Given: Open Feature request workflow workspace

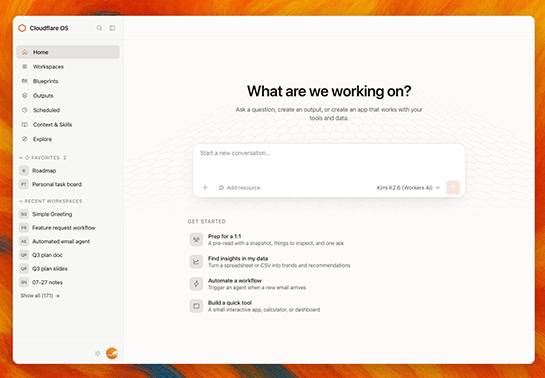Looking at the screenshot, I should coord(68,228).
